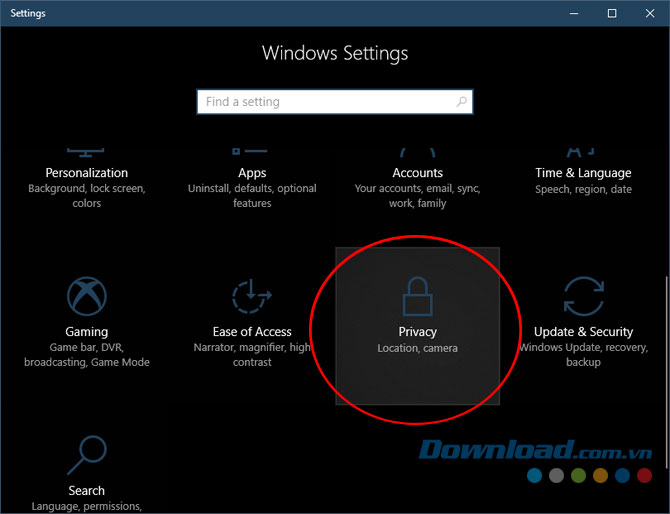Click the Search category label
The width and height of the screenshot is (670, 514).
click(x=87, y=491)
